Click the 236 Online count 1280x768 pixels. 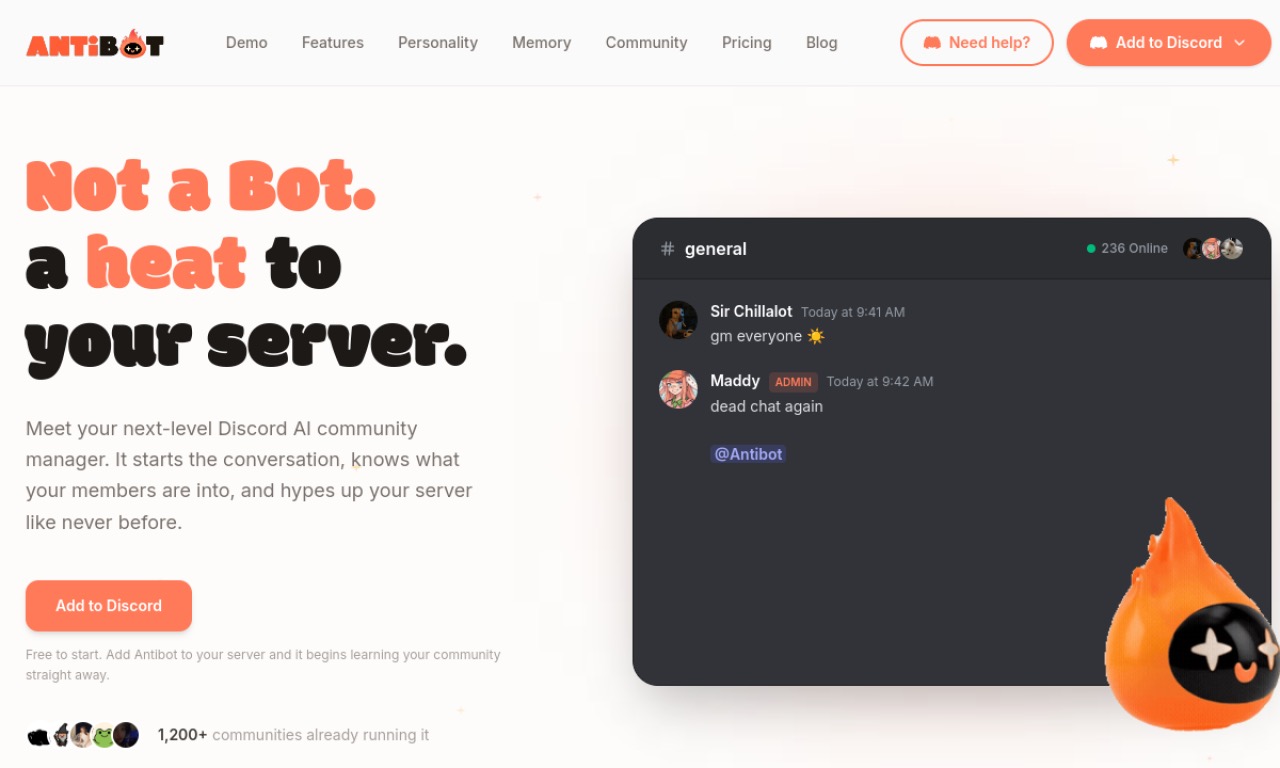tap(1134, 248)
